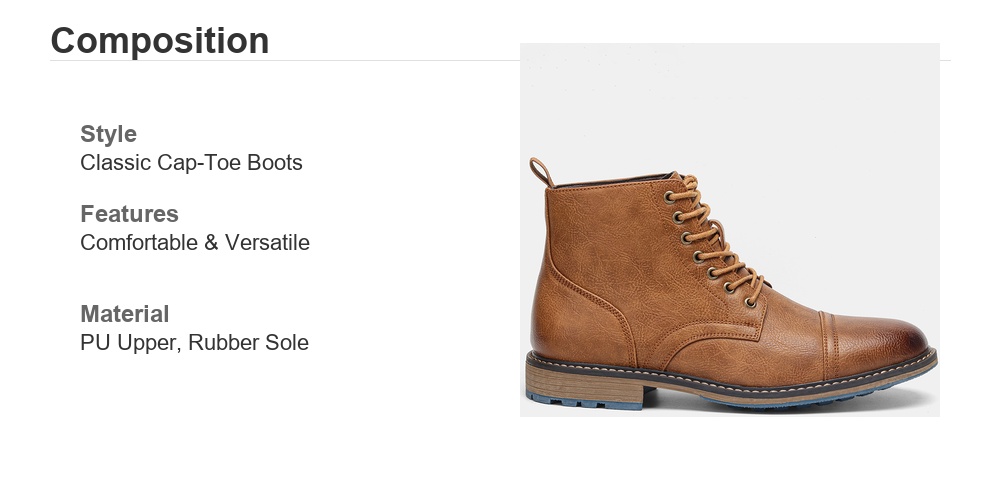Select the Classic Cap-Toe Boots text
Viewport: 1000px width, 480px height.
click(191, 163)
